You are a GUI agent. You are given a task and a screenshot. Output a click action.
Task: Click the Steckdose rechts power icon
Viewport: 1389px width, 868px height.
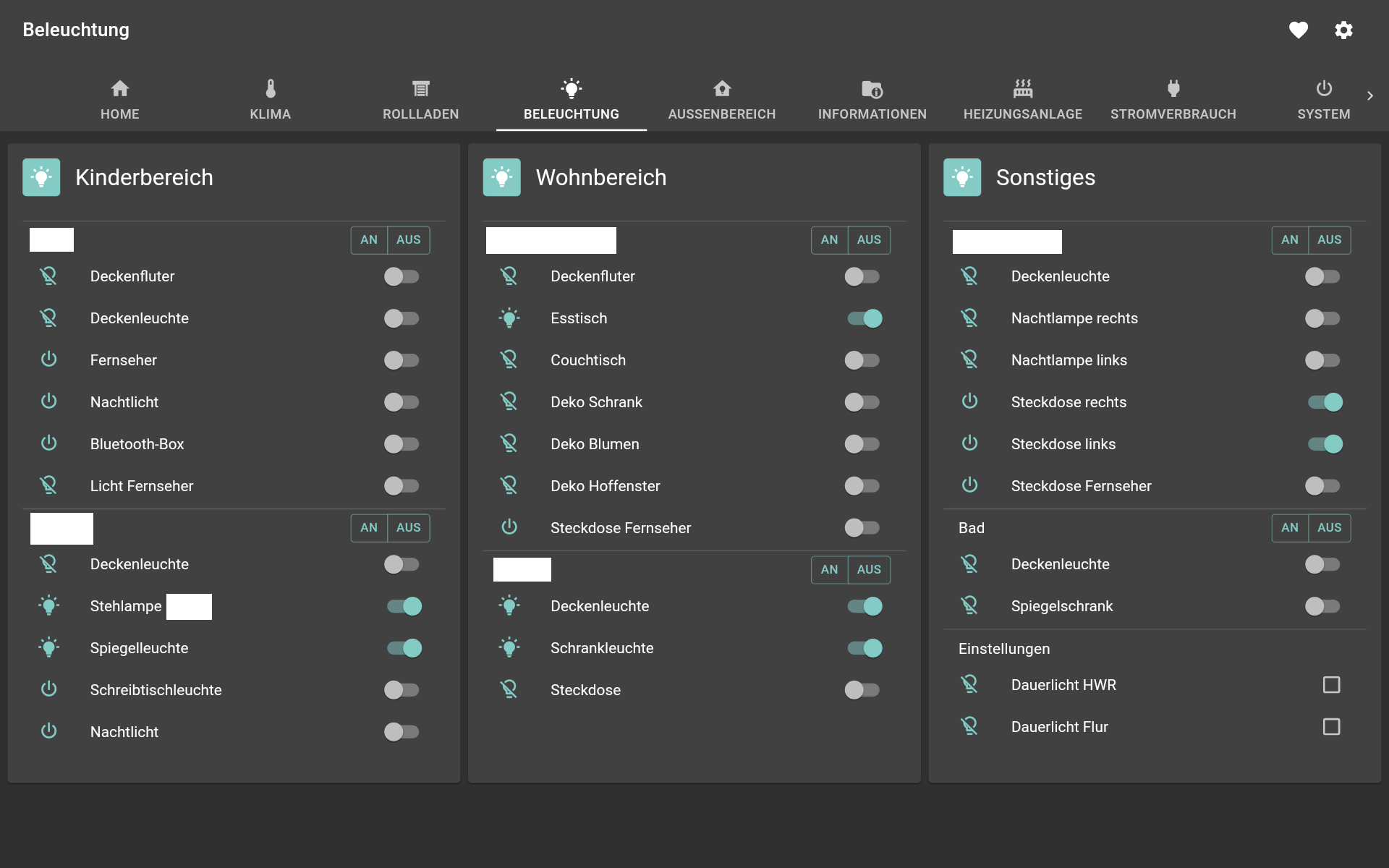(x=969, y=401)
